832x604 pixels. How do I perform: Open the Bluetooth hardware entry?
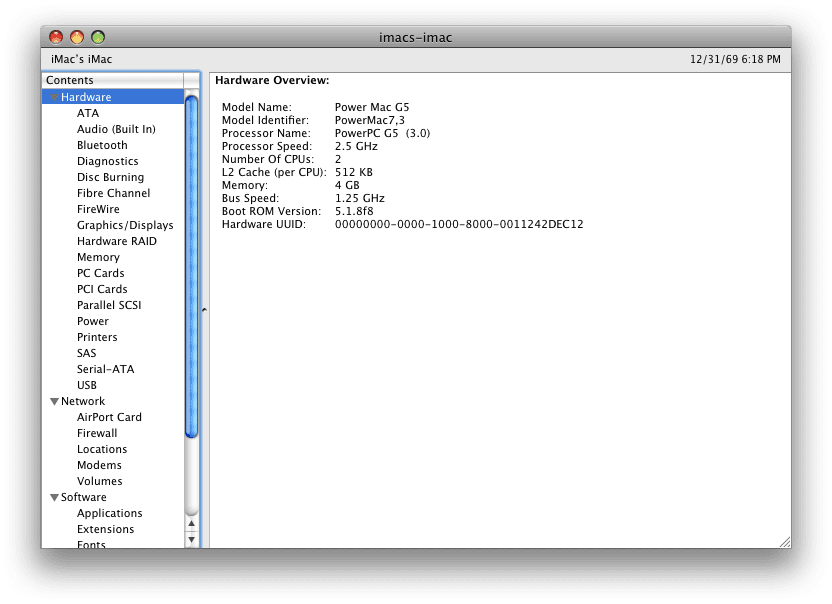[102, 145]
